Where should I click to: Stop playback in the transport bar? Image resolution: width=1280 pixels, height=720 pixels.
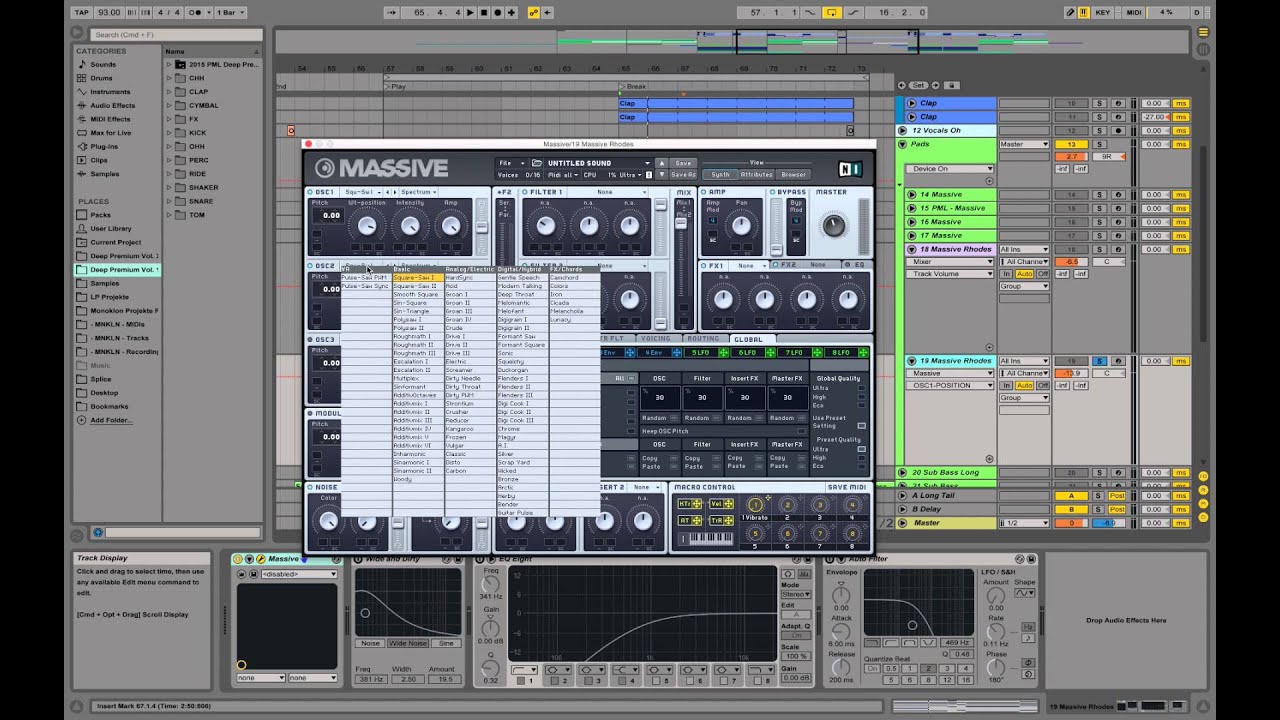(x=485, y=12)
